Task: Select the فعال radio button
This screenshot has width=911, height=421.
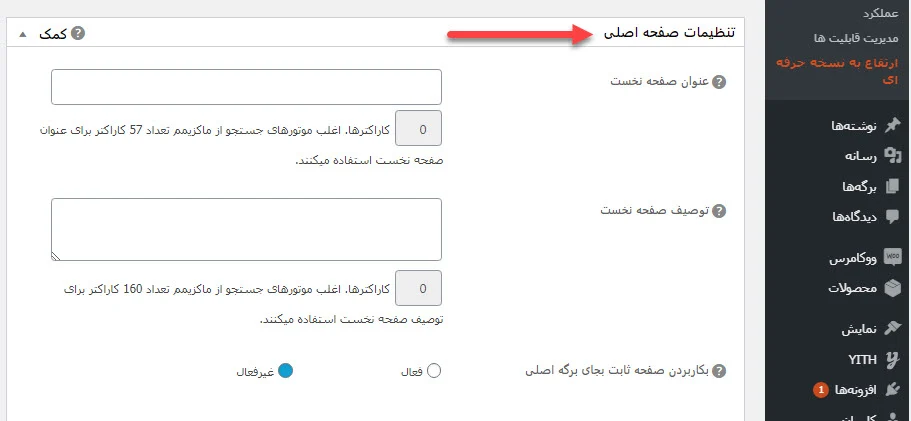Action: coord(434,371)
